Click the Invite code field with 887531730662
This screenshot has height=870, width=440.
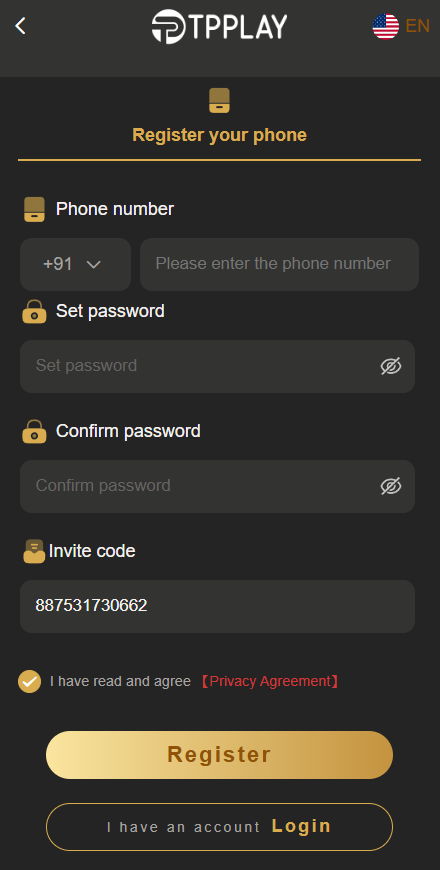pos(218,606)
